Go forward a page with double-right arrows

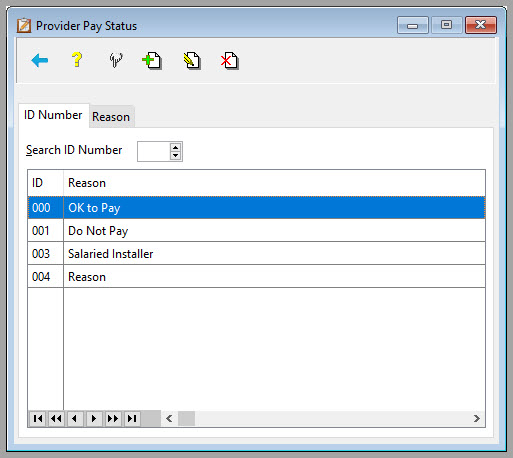pos(113,418)
